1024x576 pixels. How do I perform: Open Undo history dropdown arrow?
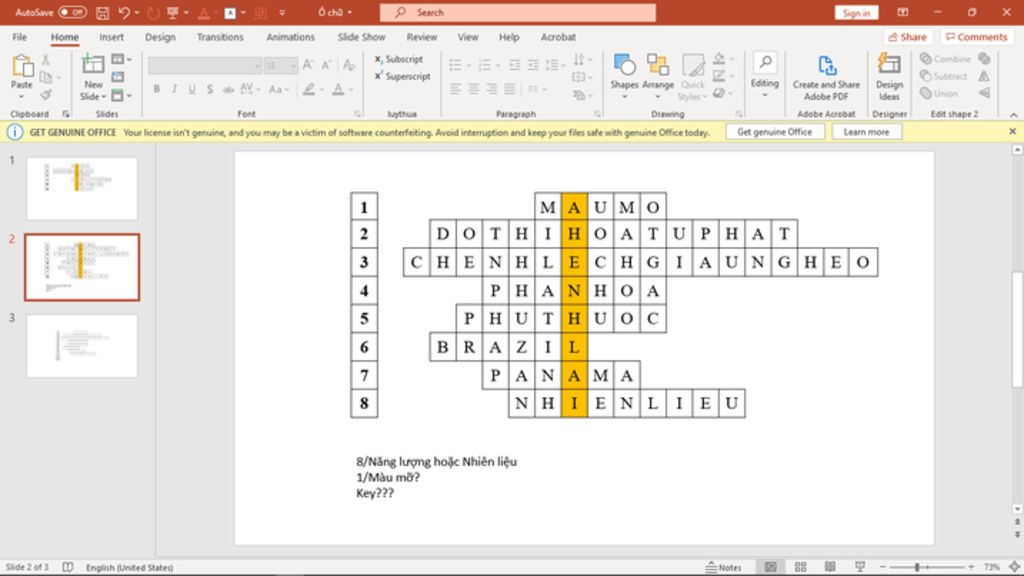tap(136, 12)
